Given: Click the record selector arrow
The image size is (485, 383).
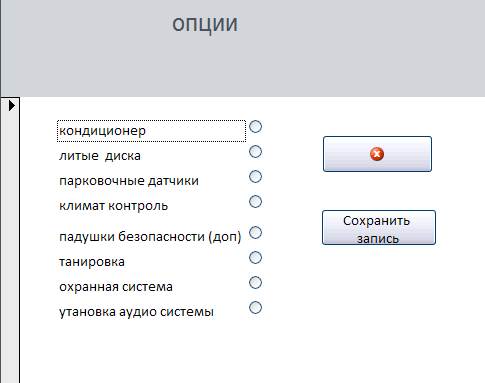Looking at the screenshot, I should (x=12, y=106).
